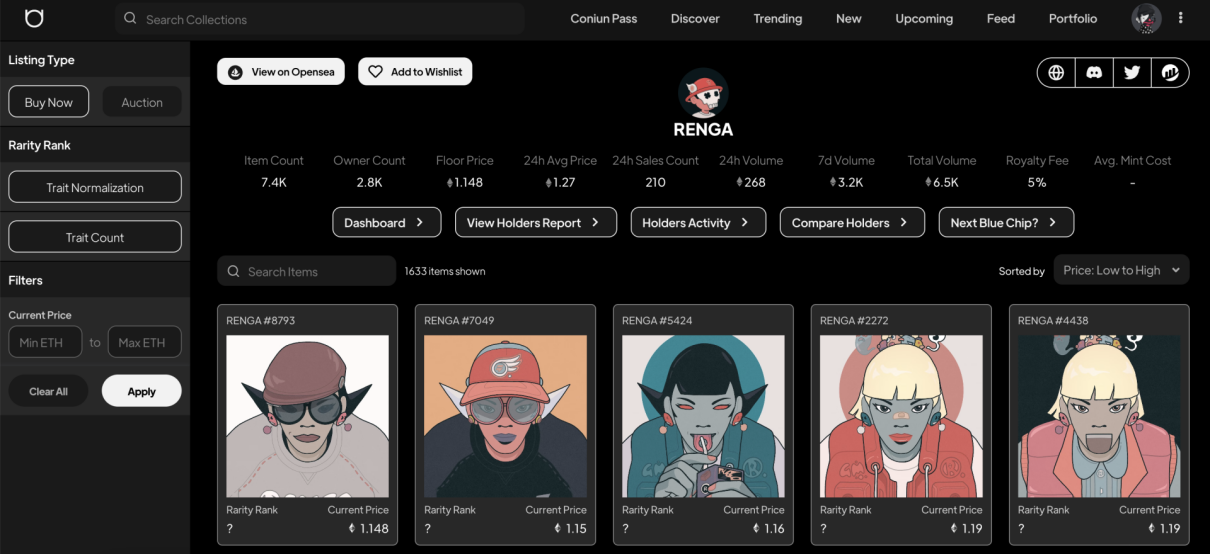
Task: Open the Price: Low to High sort dropdown
Action: pos(1121,270)
